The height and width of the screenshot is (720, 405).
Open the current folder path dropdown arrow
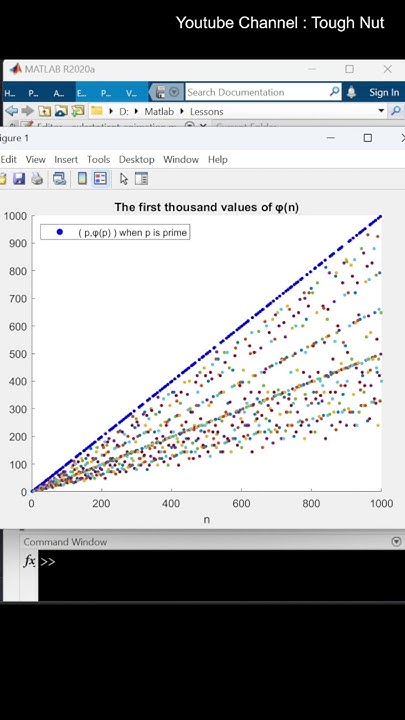point(381,111)
